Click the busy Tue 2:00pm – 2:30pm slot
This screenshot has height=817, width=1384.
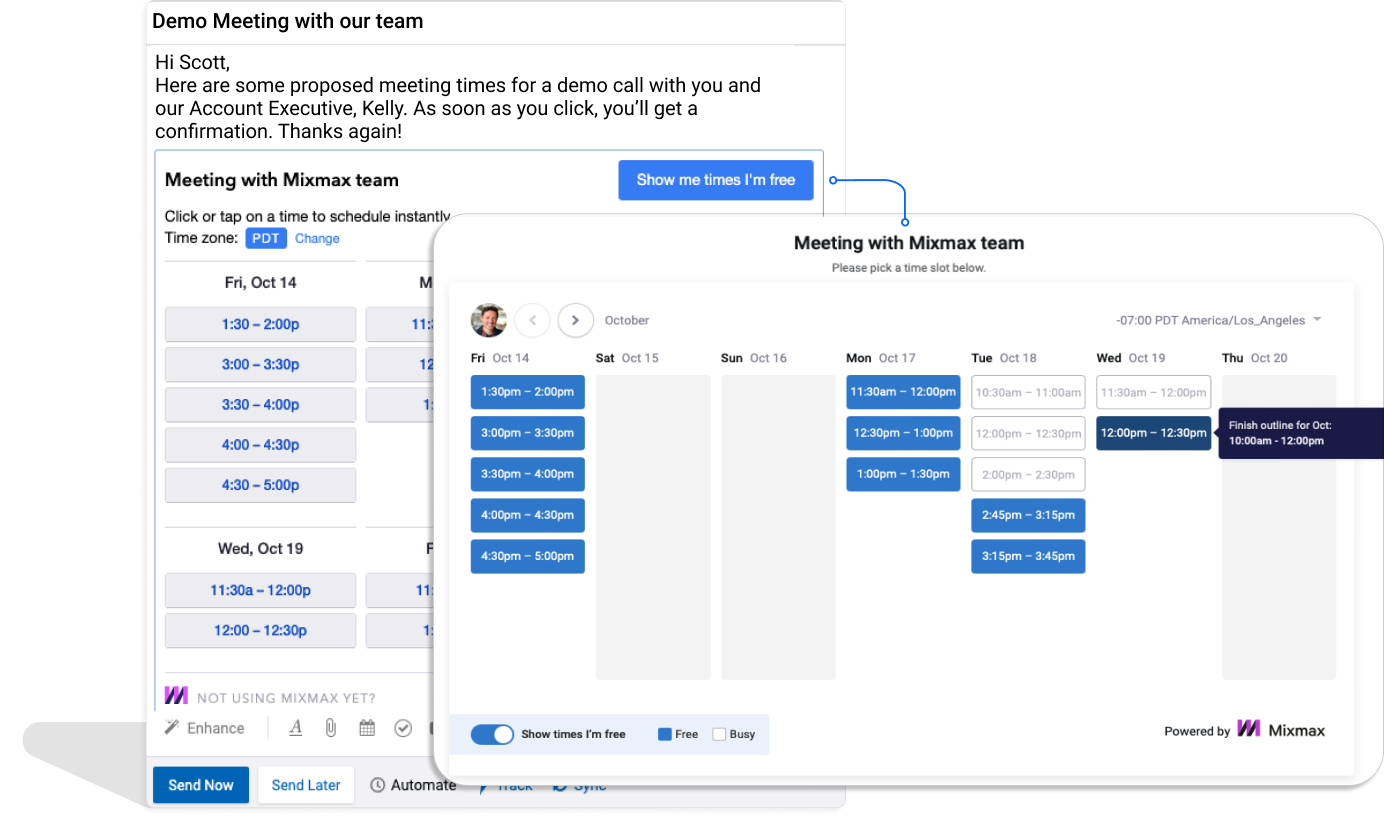coord(1028,474)
